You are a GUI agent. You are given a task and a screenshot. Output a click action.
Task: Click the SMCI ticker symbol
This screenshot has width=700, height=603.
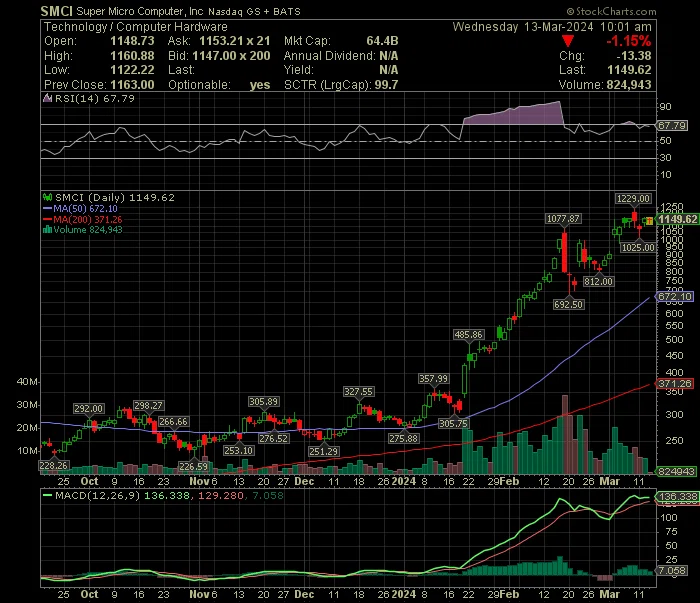pyautogui.click(x=56, y=11)
